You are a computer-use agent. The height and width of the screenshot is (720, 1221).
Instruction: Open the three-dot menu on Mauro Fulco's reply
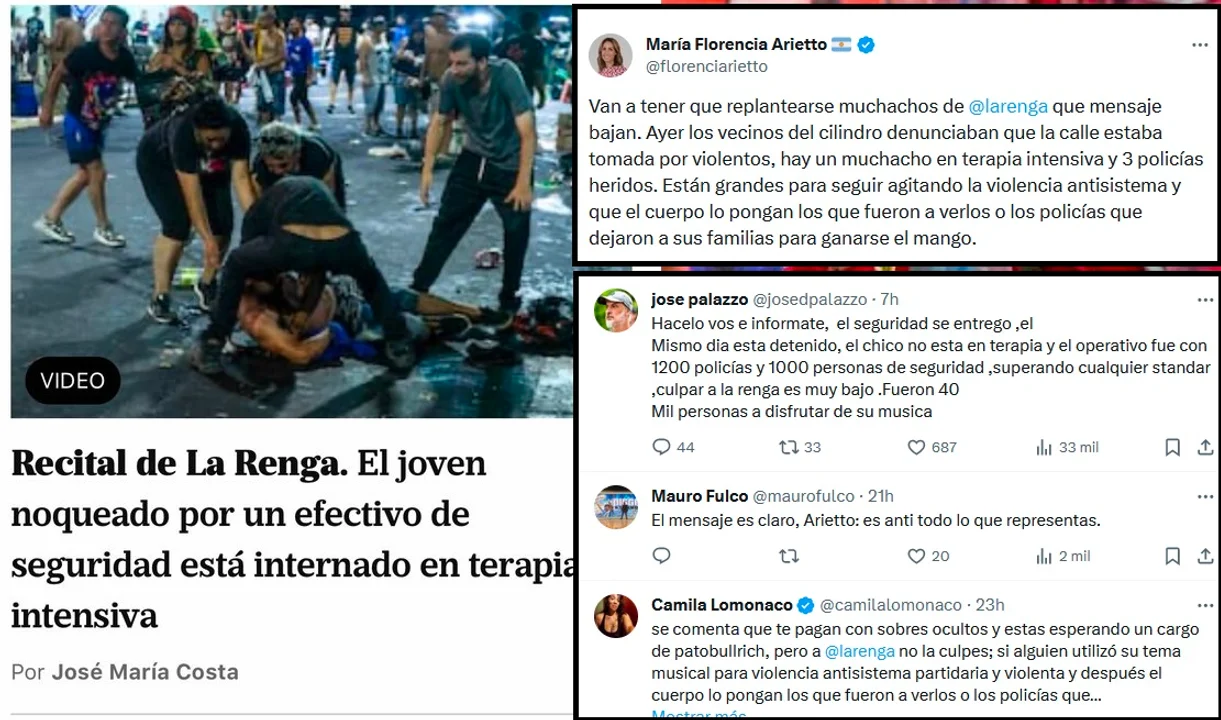click(x=1205, y=496)
